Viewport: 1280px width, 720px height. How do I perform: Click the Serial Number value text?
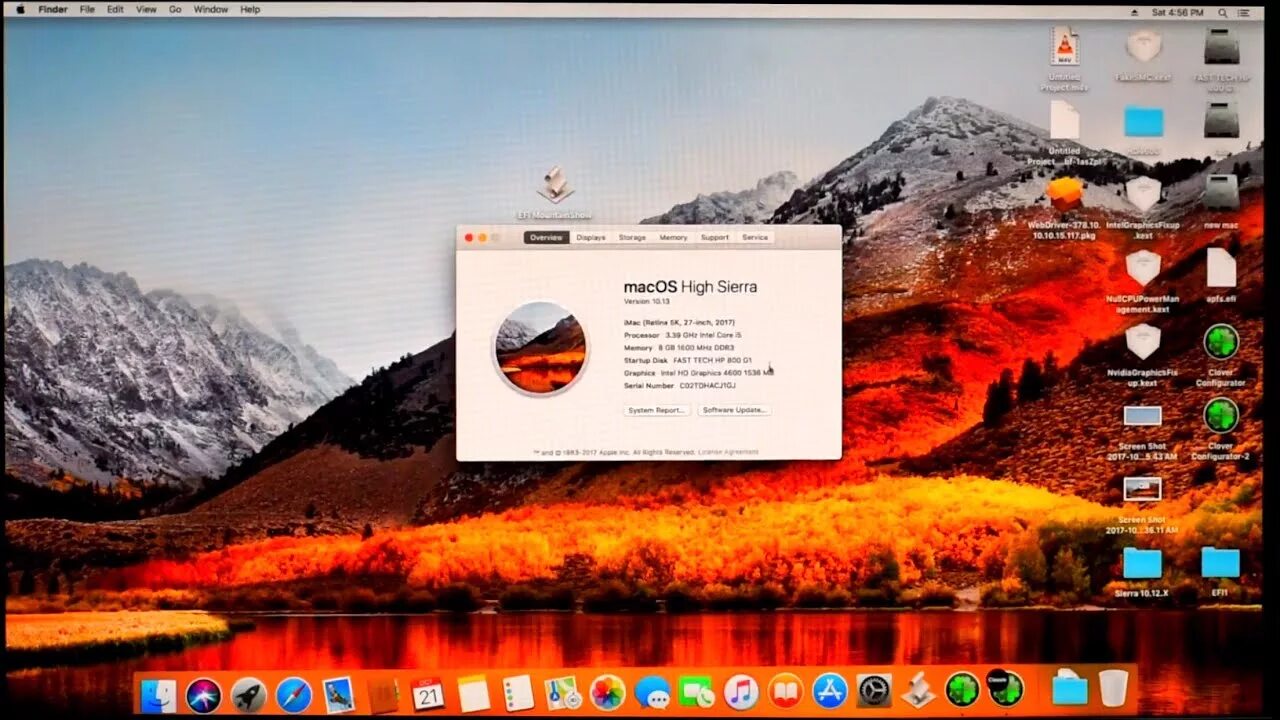707,385
